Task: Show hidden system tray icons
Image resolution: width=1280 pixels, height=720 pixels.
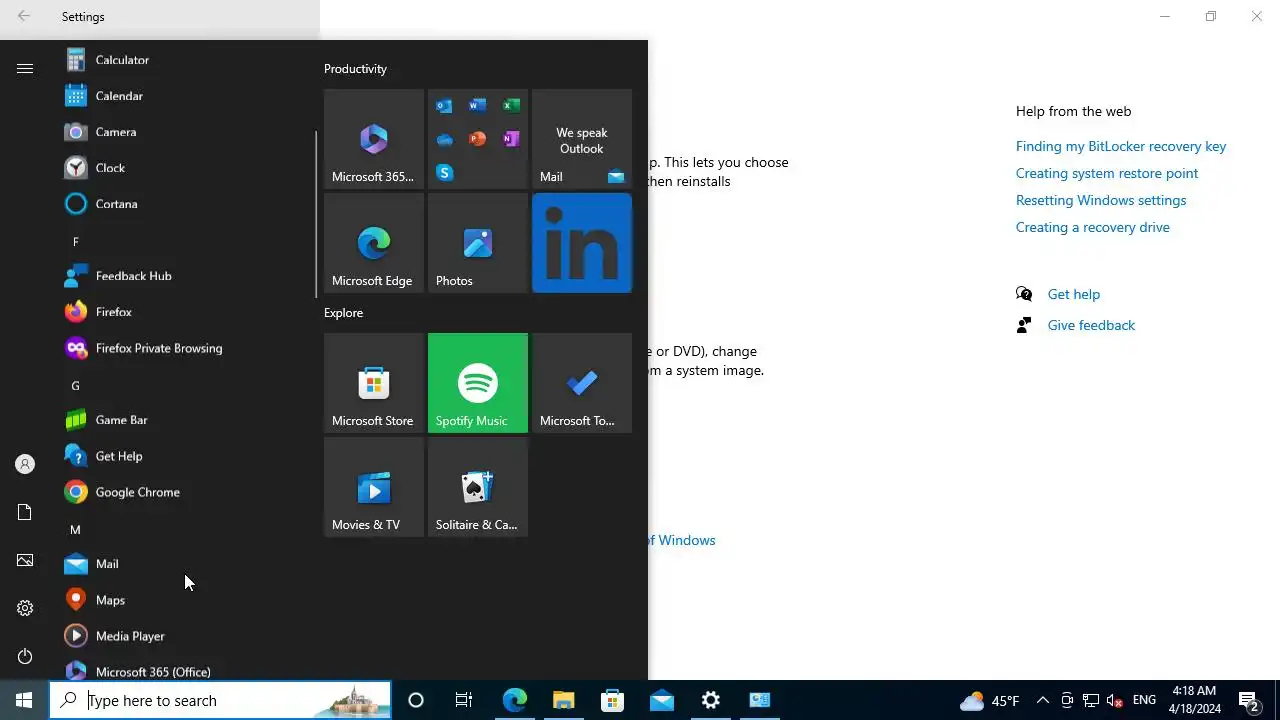Action: coord(1042,700)
